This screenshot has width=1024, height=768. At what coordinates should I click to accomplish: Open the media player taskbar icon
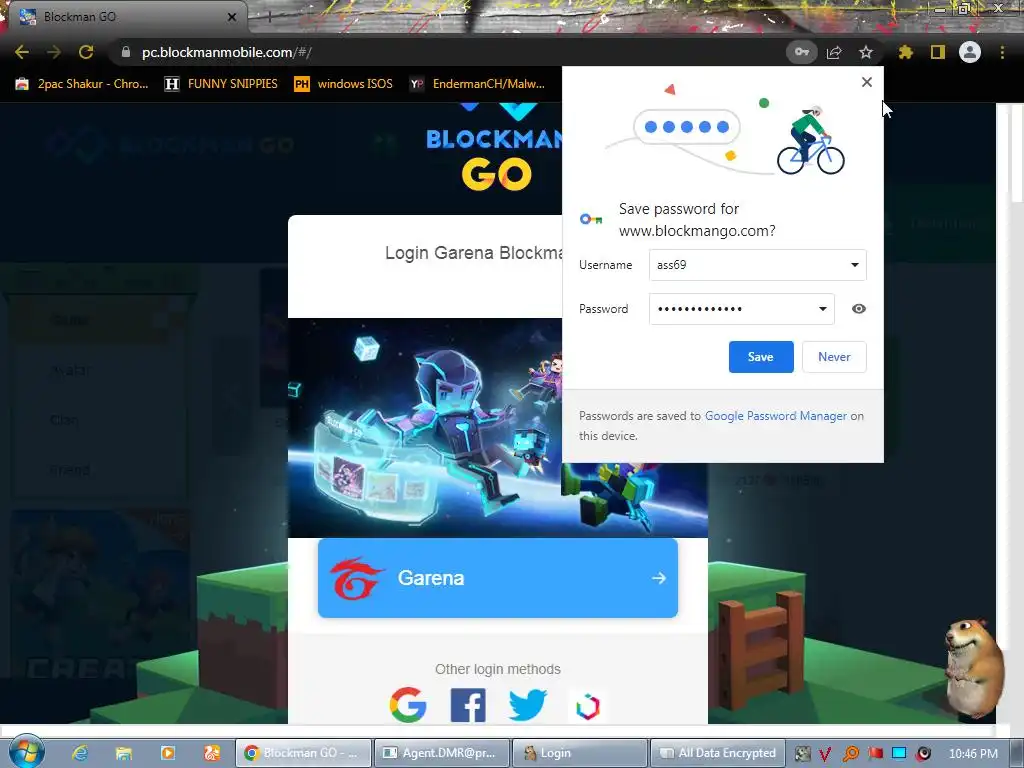167,753
